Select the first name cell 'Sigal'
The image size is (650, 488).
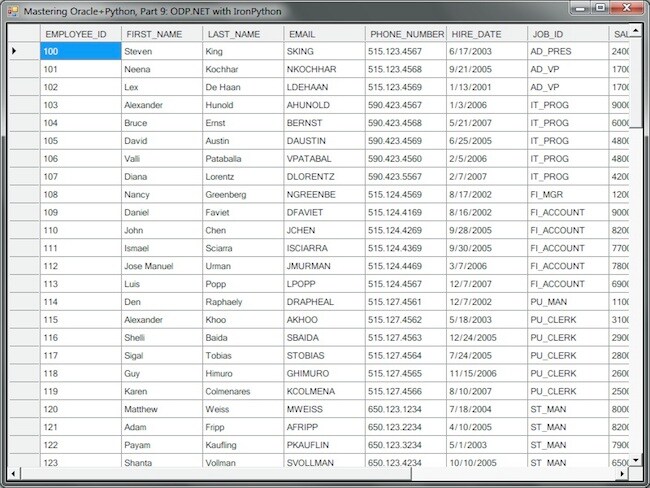point(162,355)
